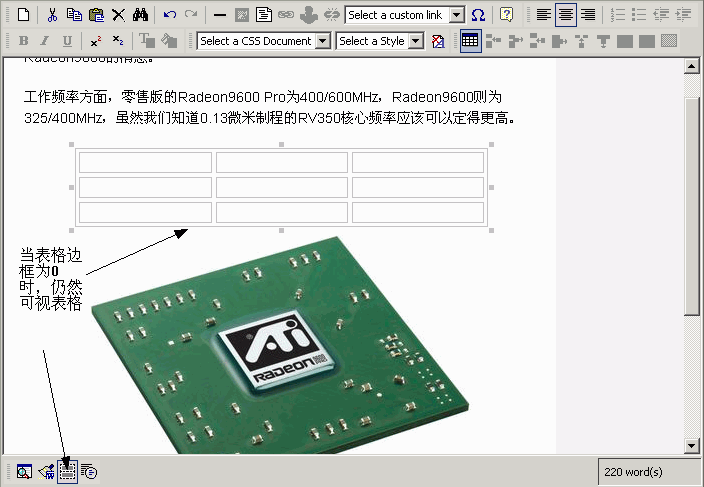Toggle center alignment button
The height and width of the screenshot is (487, 704).
(566, 15)
